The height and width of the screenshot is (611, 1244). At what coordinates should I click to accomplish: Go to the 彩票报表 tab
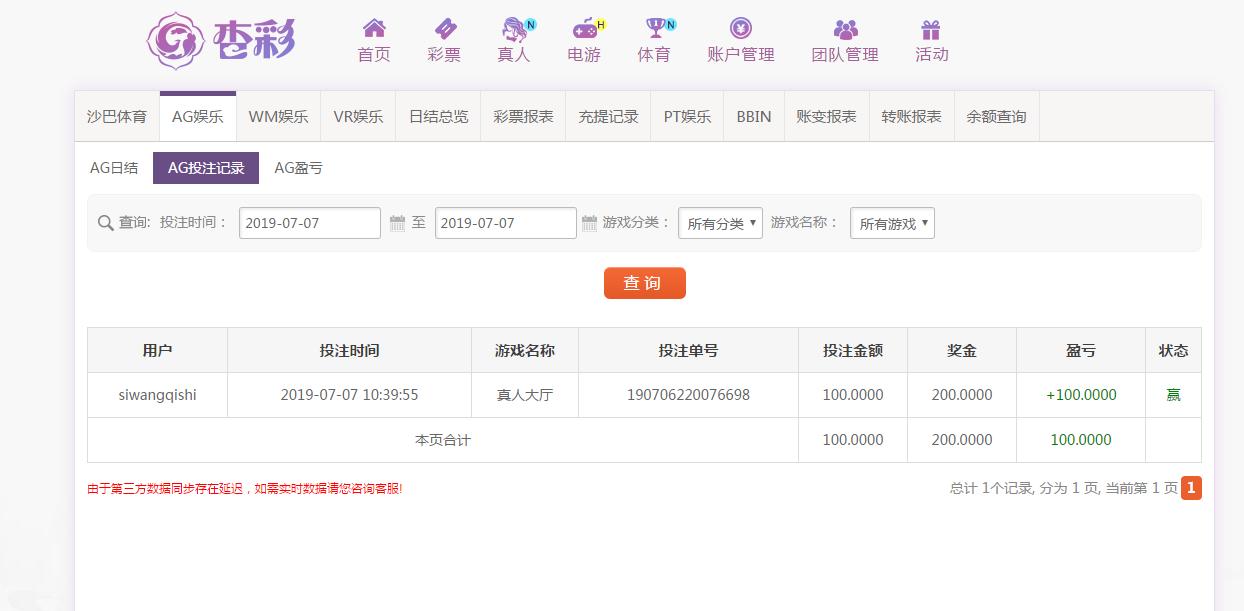(x=523, y=116)
